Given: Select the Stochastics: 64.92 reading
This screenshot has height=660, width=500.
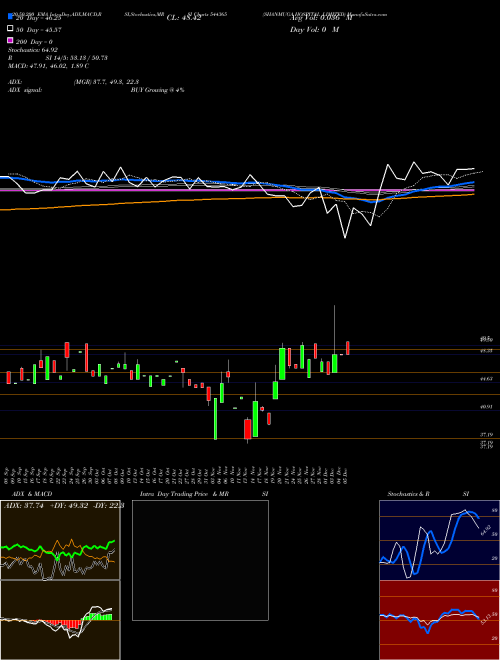Looking at the screenshot, I should tap(33, 50).
